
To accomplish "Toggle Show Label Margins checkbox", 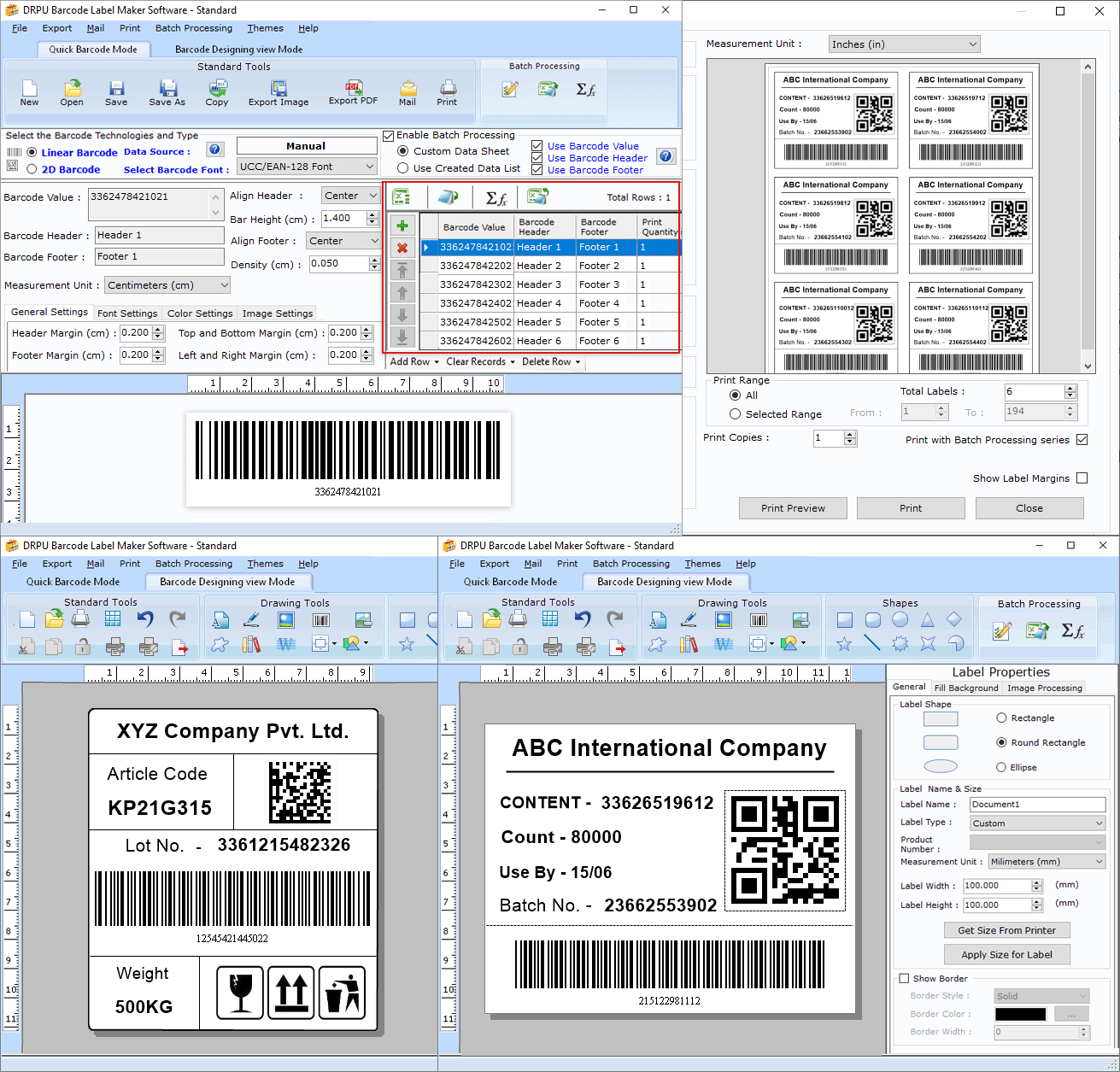I will (1082, 478).
